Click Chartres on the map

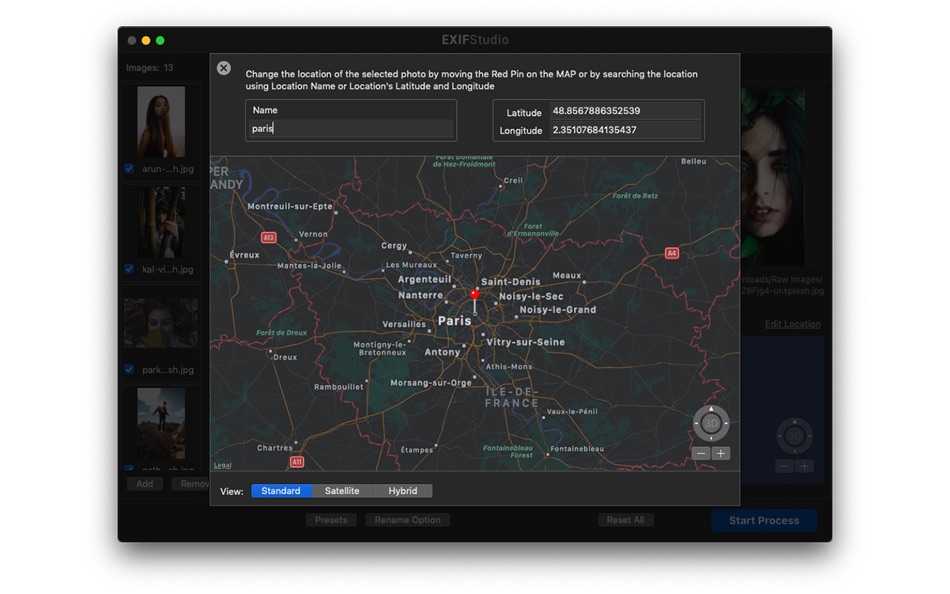coord(274,448)
